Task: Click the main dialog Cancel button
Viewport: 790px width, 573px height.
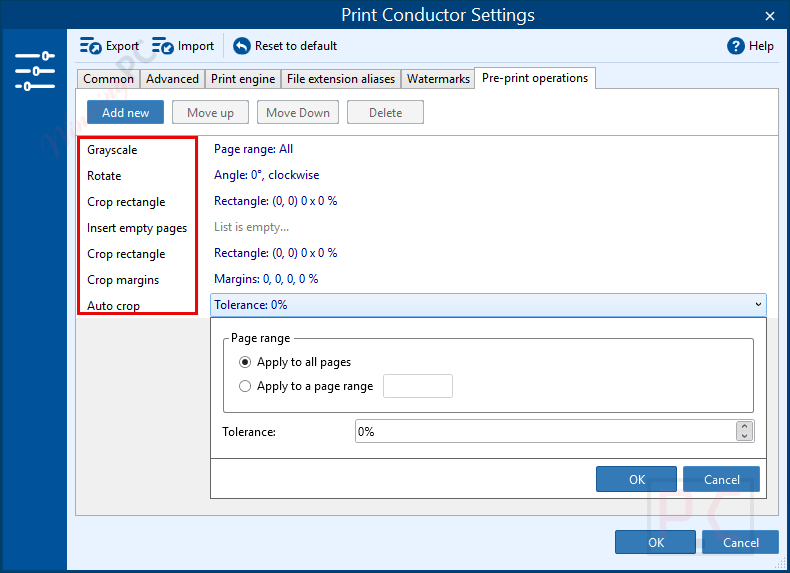Action: (740, 542)
